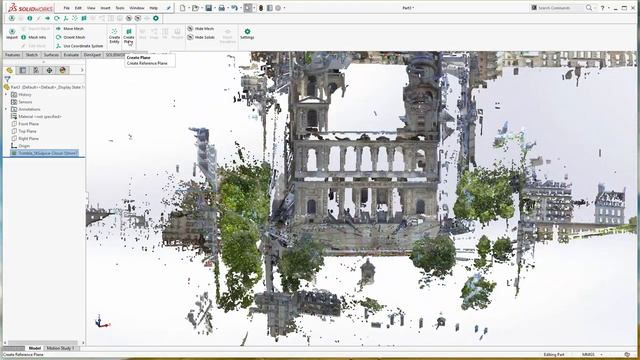Click the tree filter funnel icon
640x360 pixels.
tap(7, 79)
